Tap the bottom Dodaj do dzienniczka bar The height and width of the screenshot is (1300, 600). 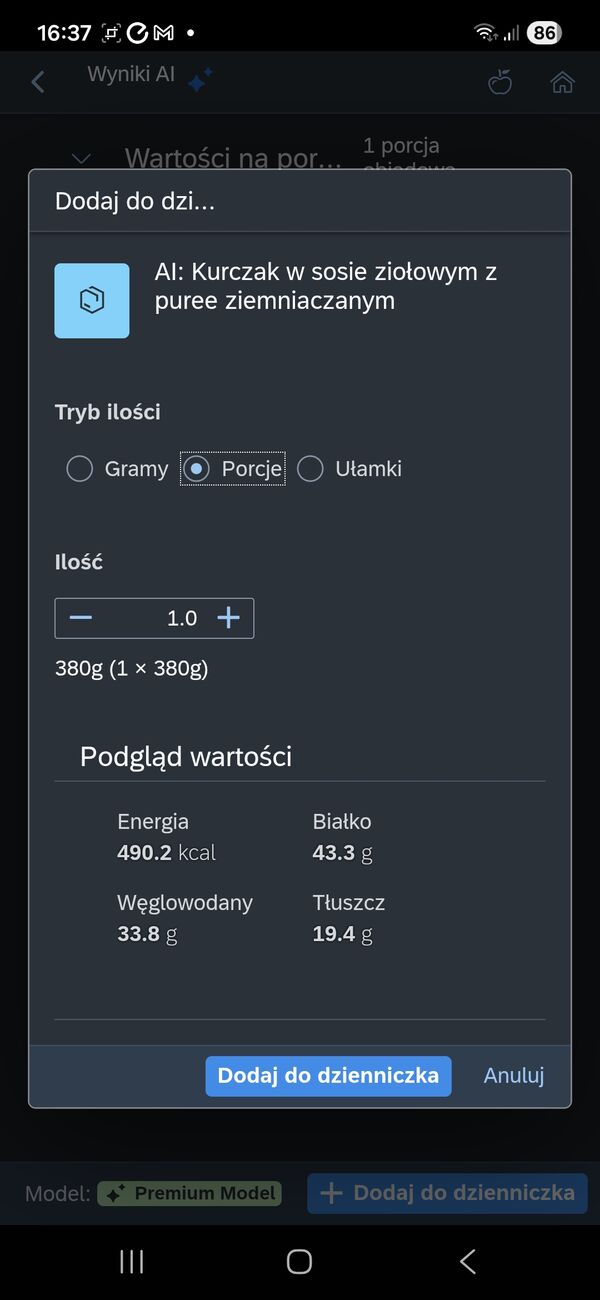click(447, 1193)
